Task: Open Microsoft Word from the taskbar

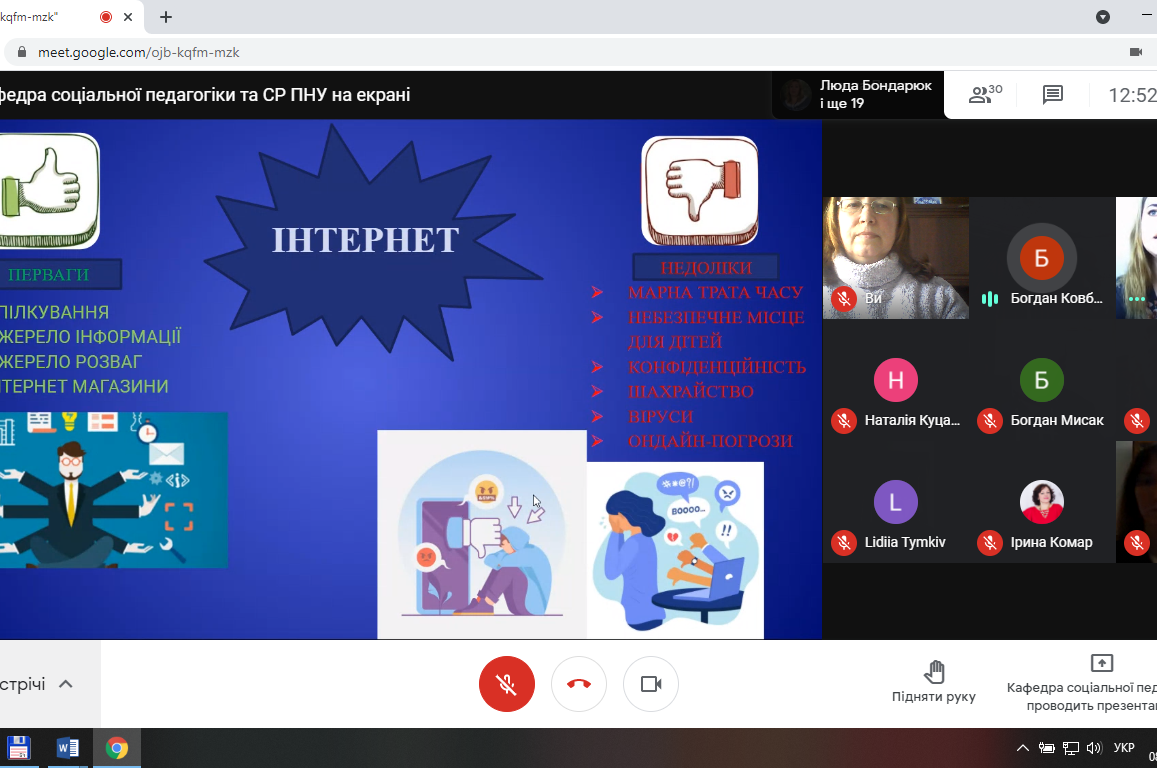Action: 68,748
